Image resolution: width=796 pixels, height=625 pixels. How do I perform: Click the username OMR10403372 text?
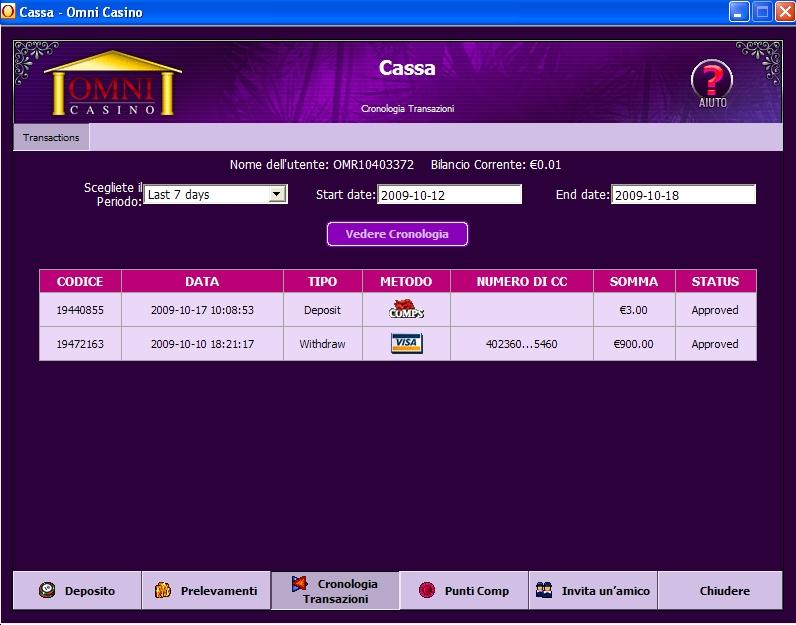(373, 165)
